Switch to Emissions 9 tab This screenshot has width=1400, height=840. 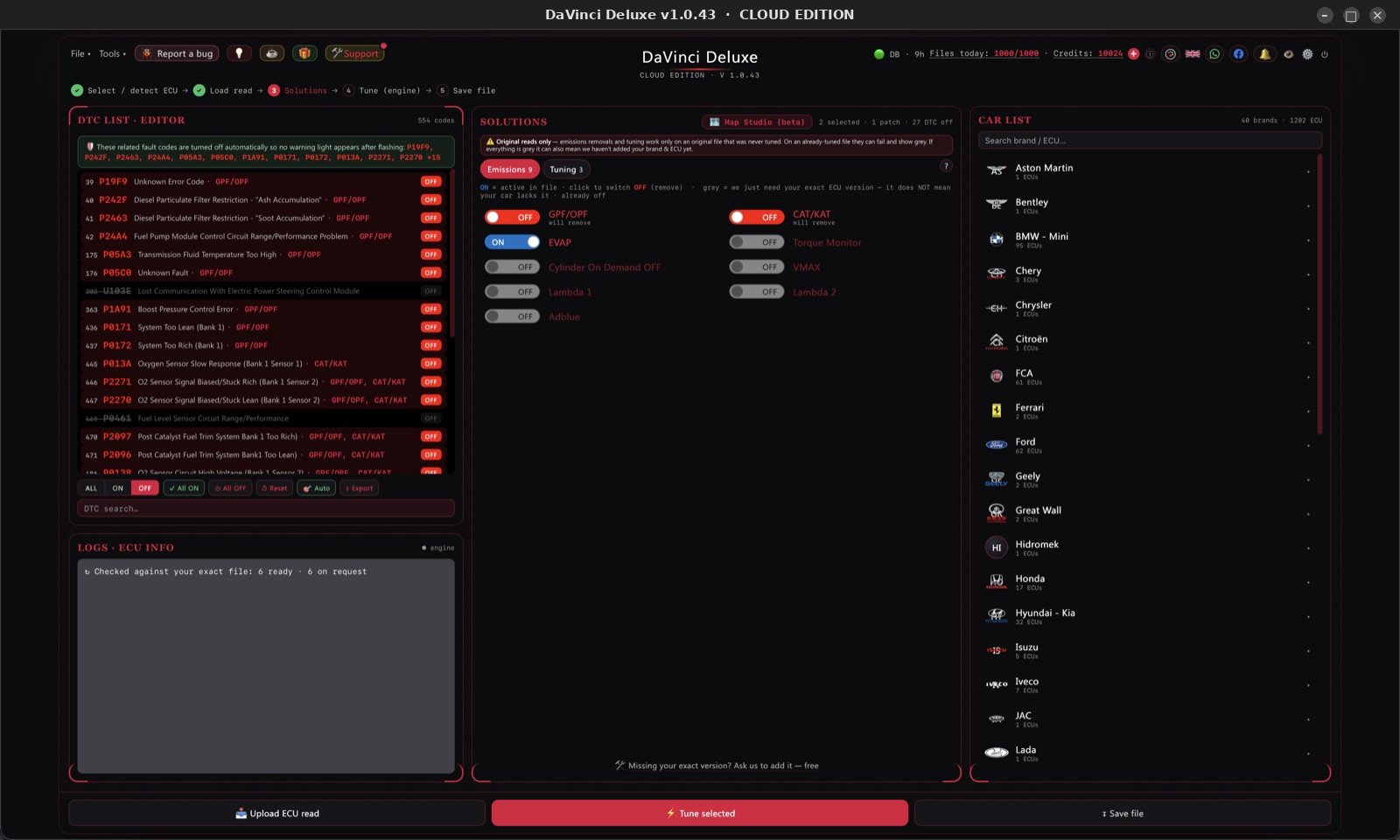click(x=510, y=170)
